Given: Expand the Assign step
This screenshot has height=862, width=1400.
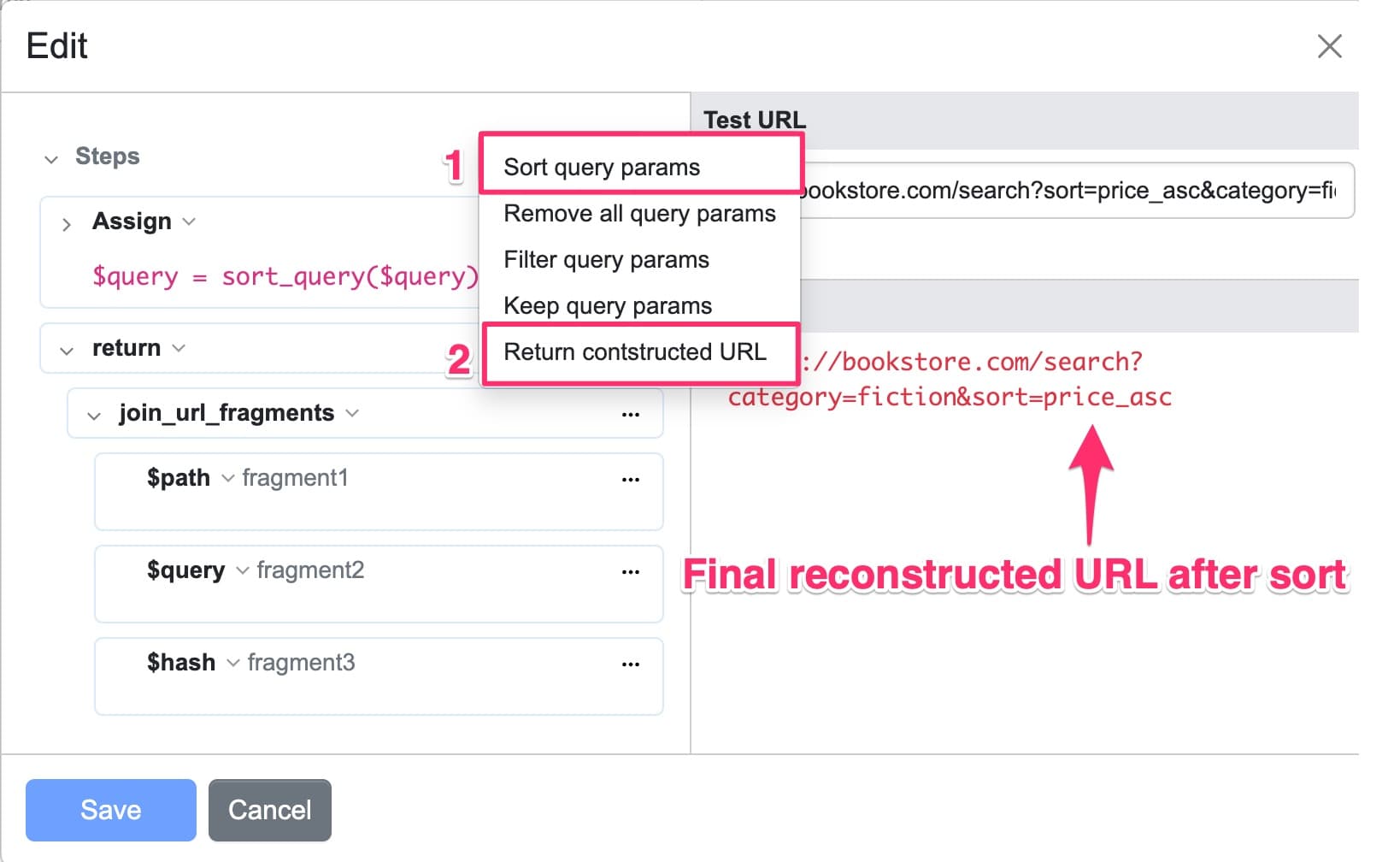Looking at the screenshot, I should (66, 224).
